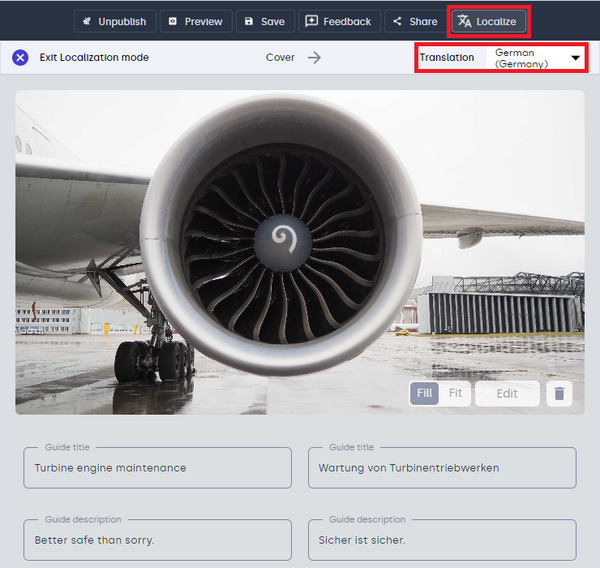The height and width of the screenshot is (568, 600).
Task: Switch image mode to Fill
Action: [x=424, y=393]
